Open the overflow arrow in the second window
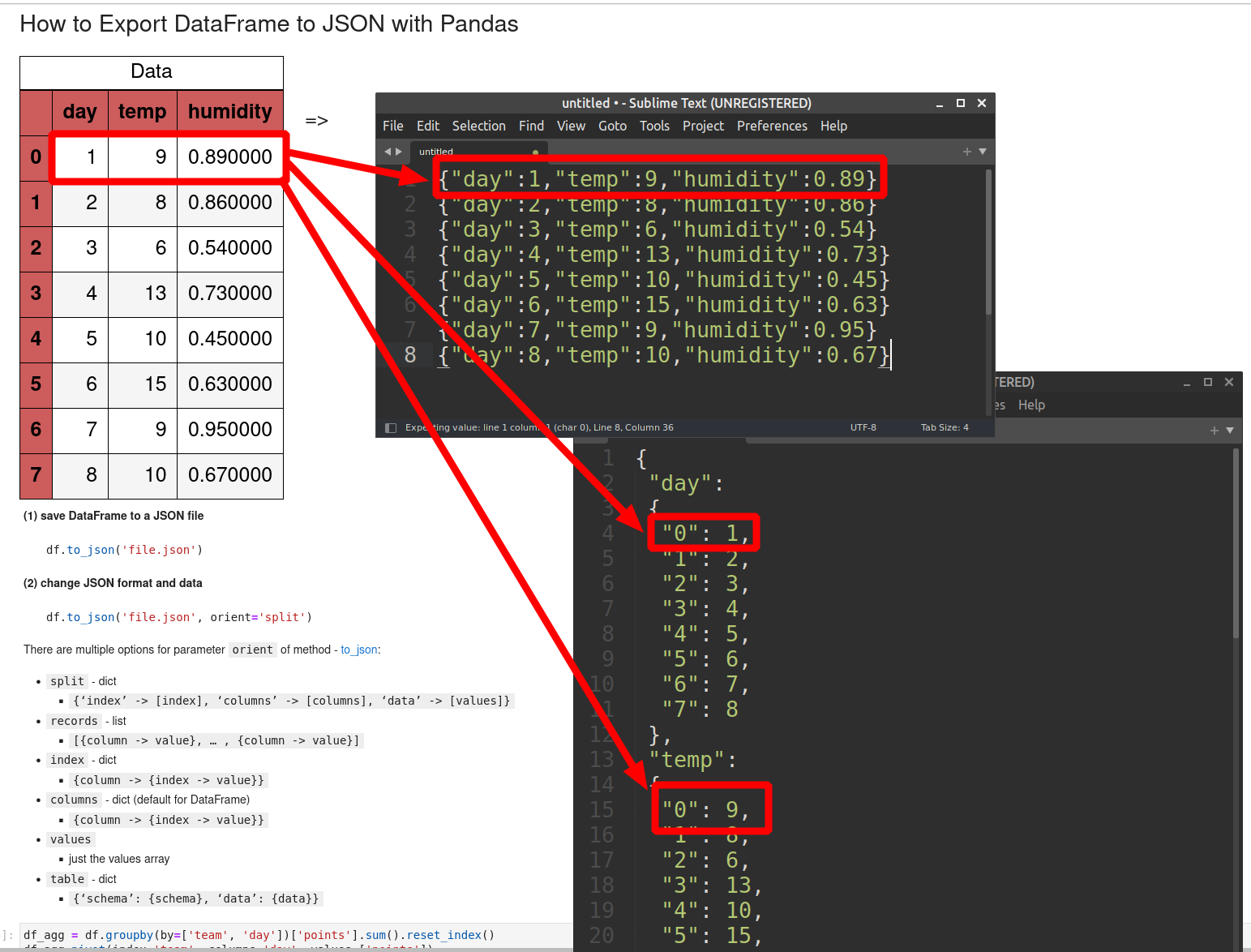 click(x=1229, y=430)
